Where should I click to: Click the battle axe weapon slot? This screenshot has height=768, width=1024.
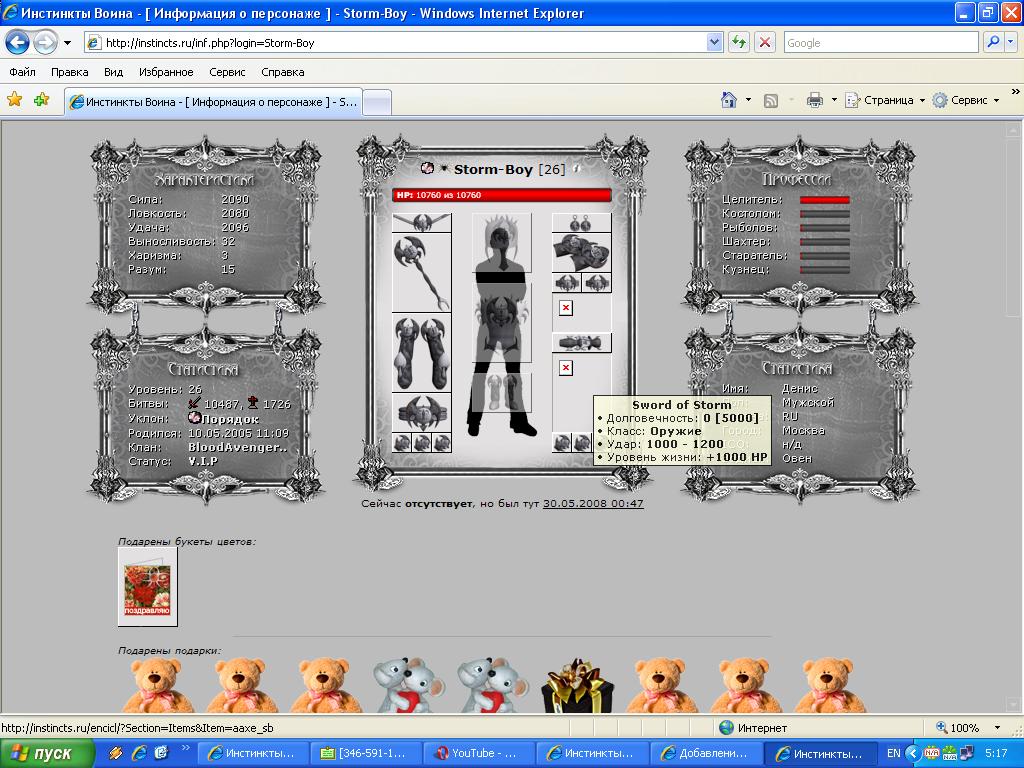coord(421,273)
